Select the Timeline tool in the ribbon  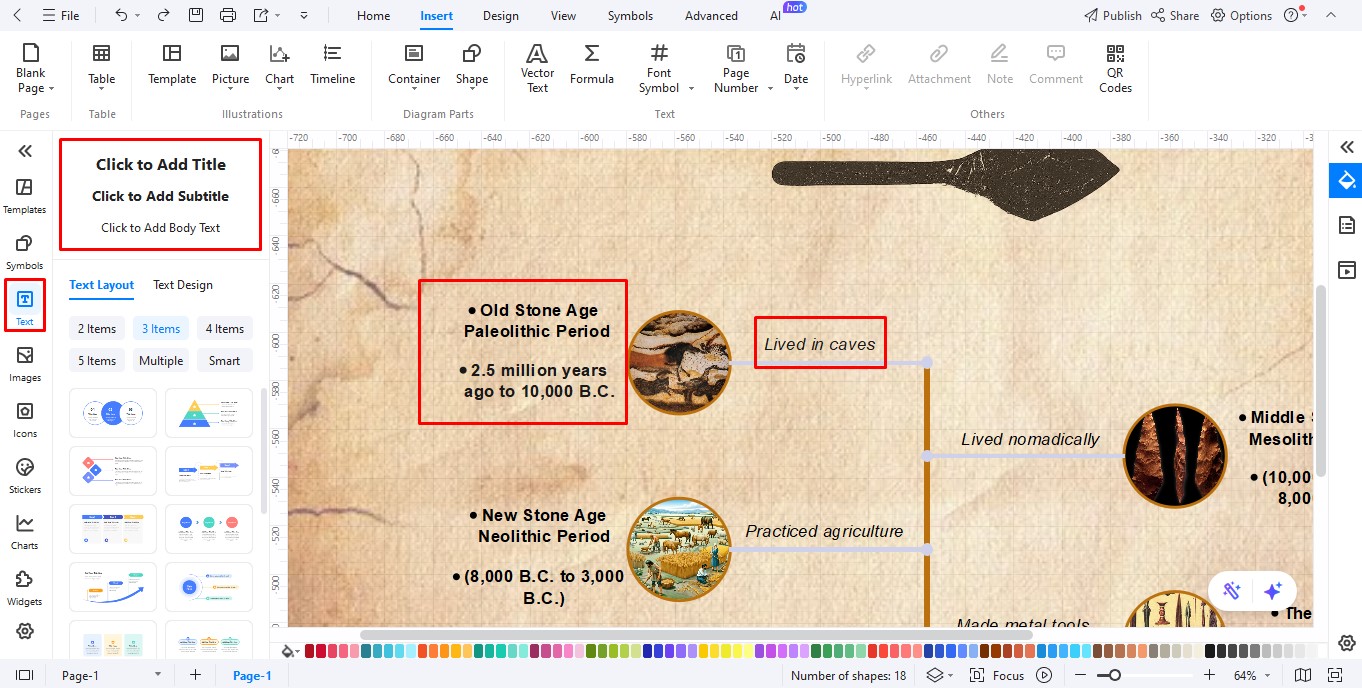[332, 65]
